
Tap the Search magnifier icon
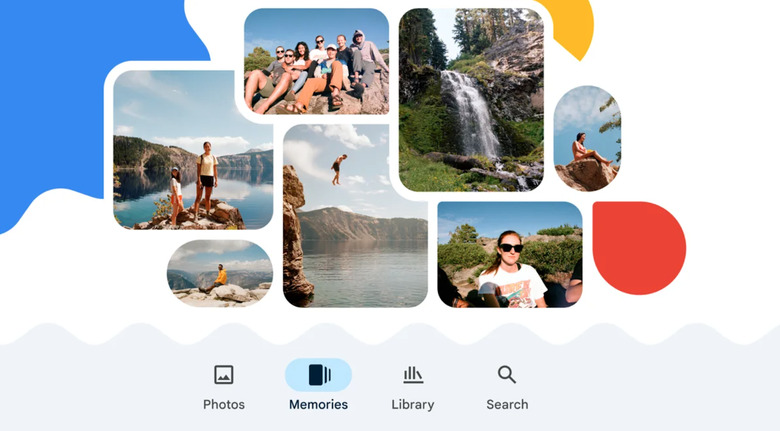(507, 375)
